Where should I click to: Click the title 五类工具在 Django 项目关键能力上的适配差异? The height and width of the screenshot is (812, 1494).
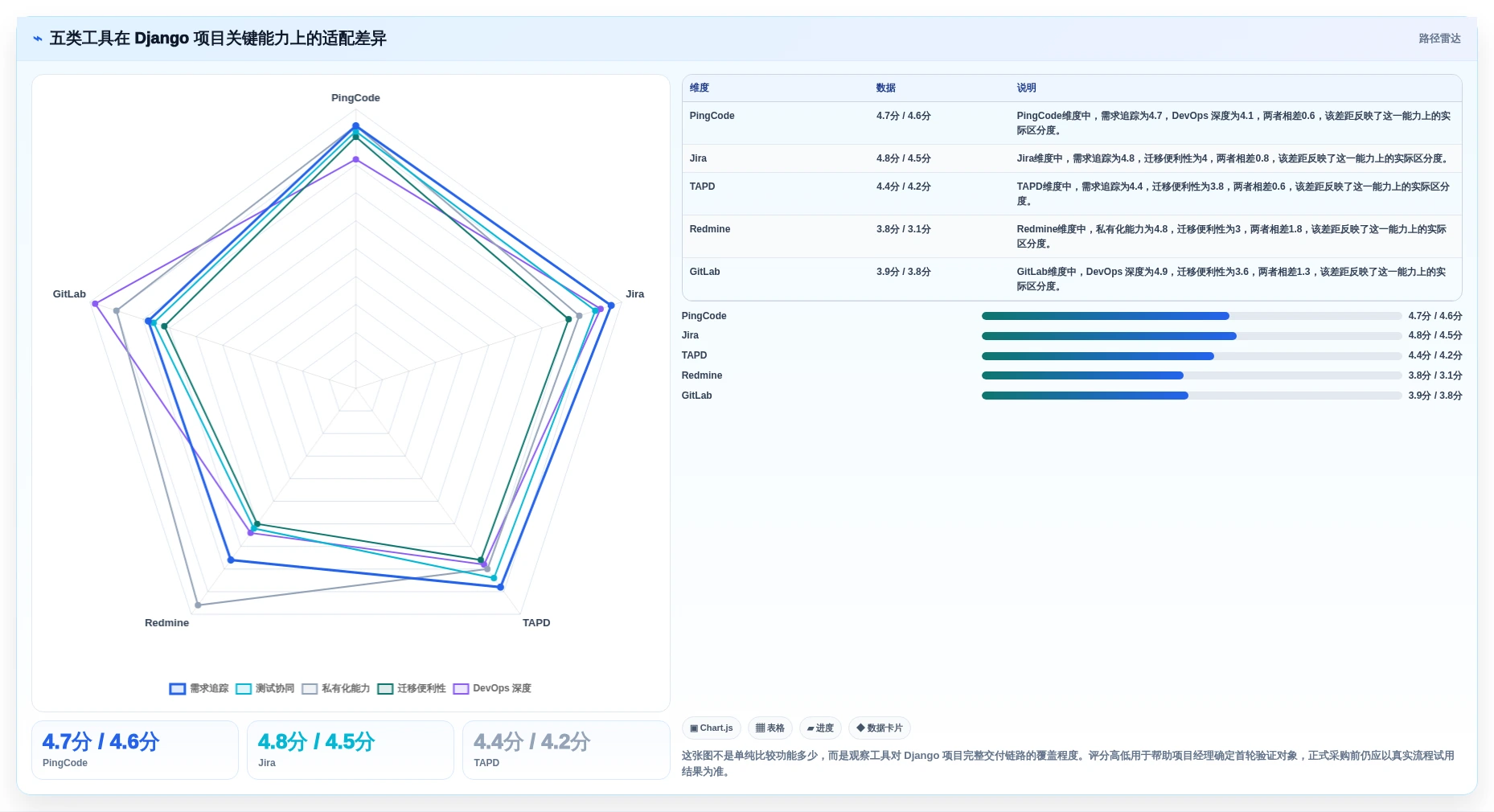point(218,39)
